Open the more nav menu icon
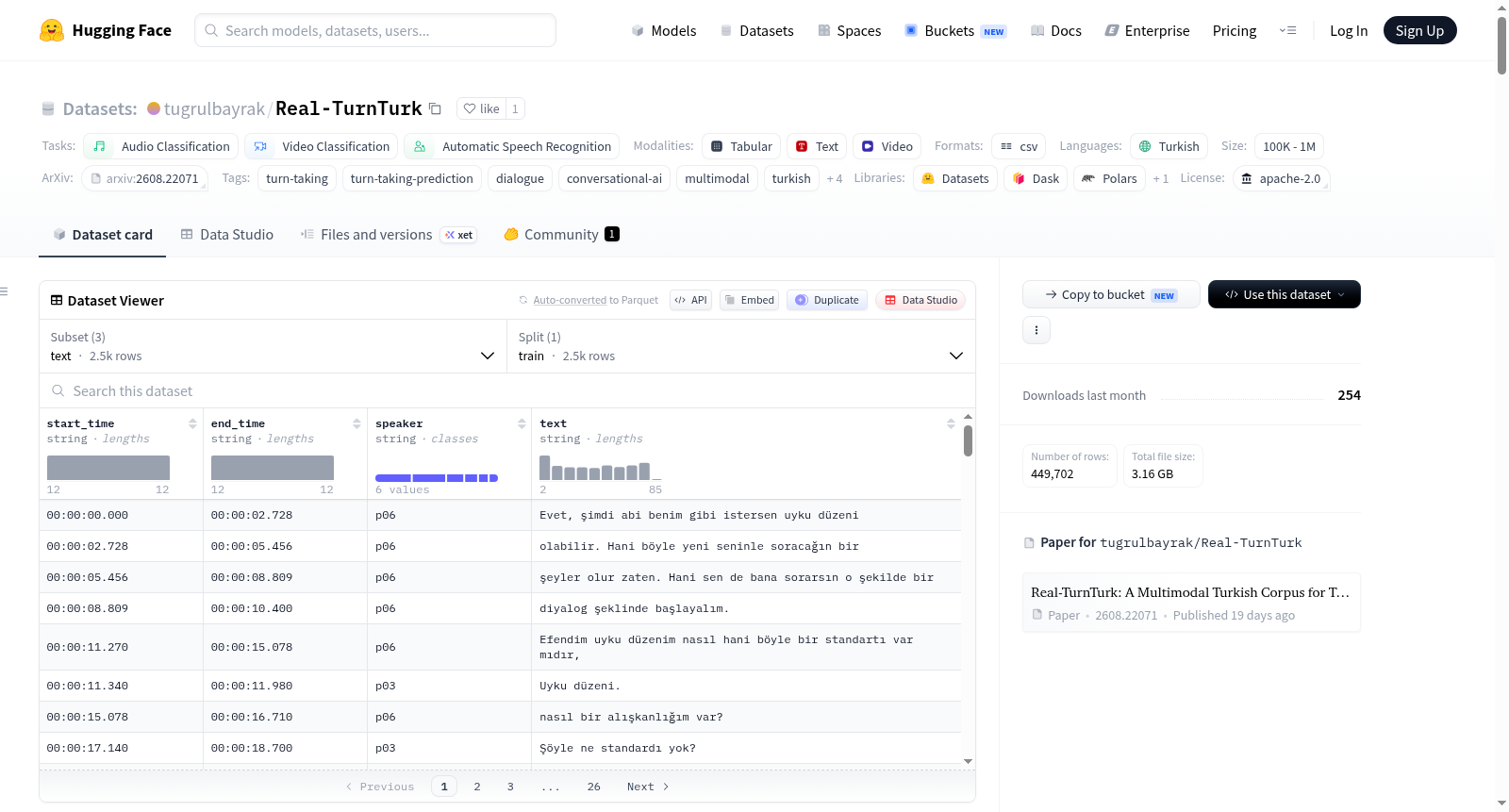The image size is (1509, 812). (x=1287, y=30)
